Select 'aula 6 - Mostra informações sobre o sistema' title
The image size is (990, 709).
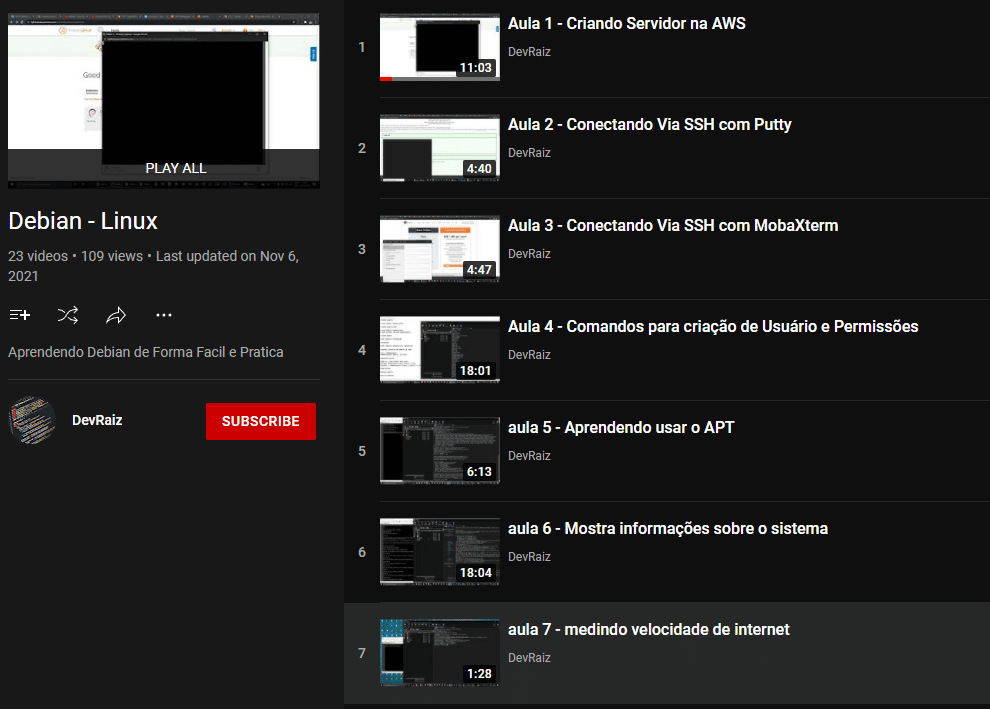point(667,529)
